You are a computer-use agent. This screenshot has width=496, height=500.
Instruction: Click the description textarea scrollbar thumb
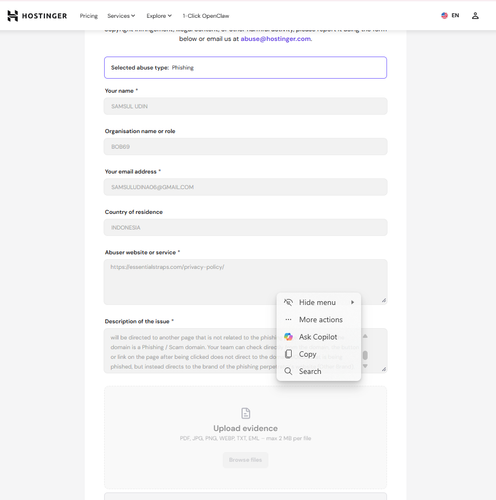pos(365,355)
